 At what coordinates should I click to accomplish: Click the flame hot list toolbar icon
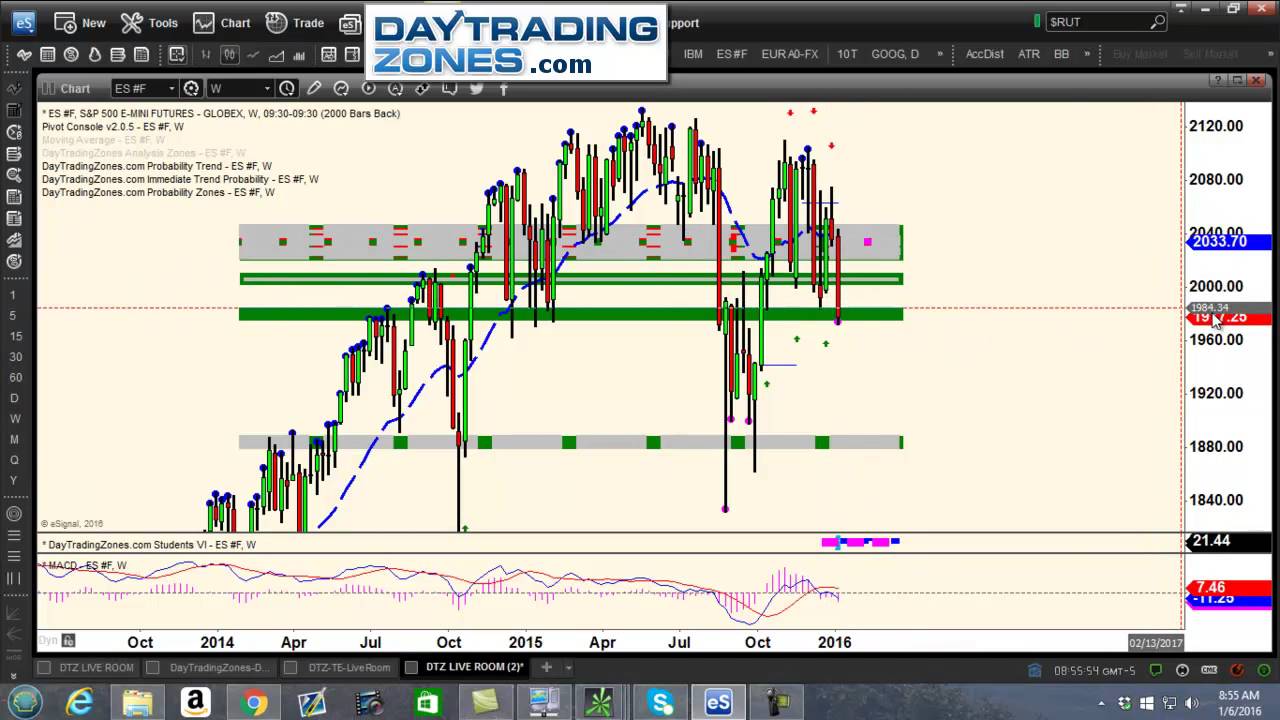pos(95,54)
